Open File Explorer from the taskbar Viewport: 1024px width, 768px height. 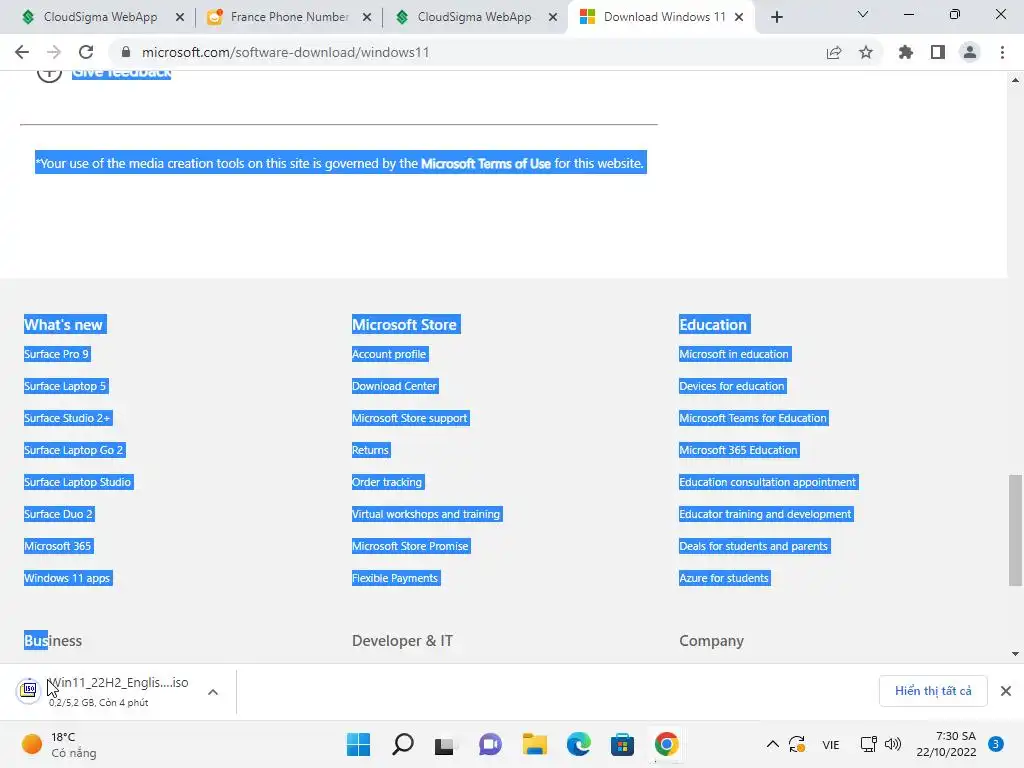click(x=534, y=744)
